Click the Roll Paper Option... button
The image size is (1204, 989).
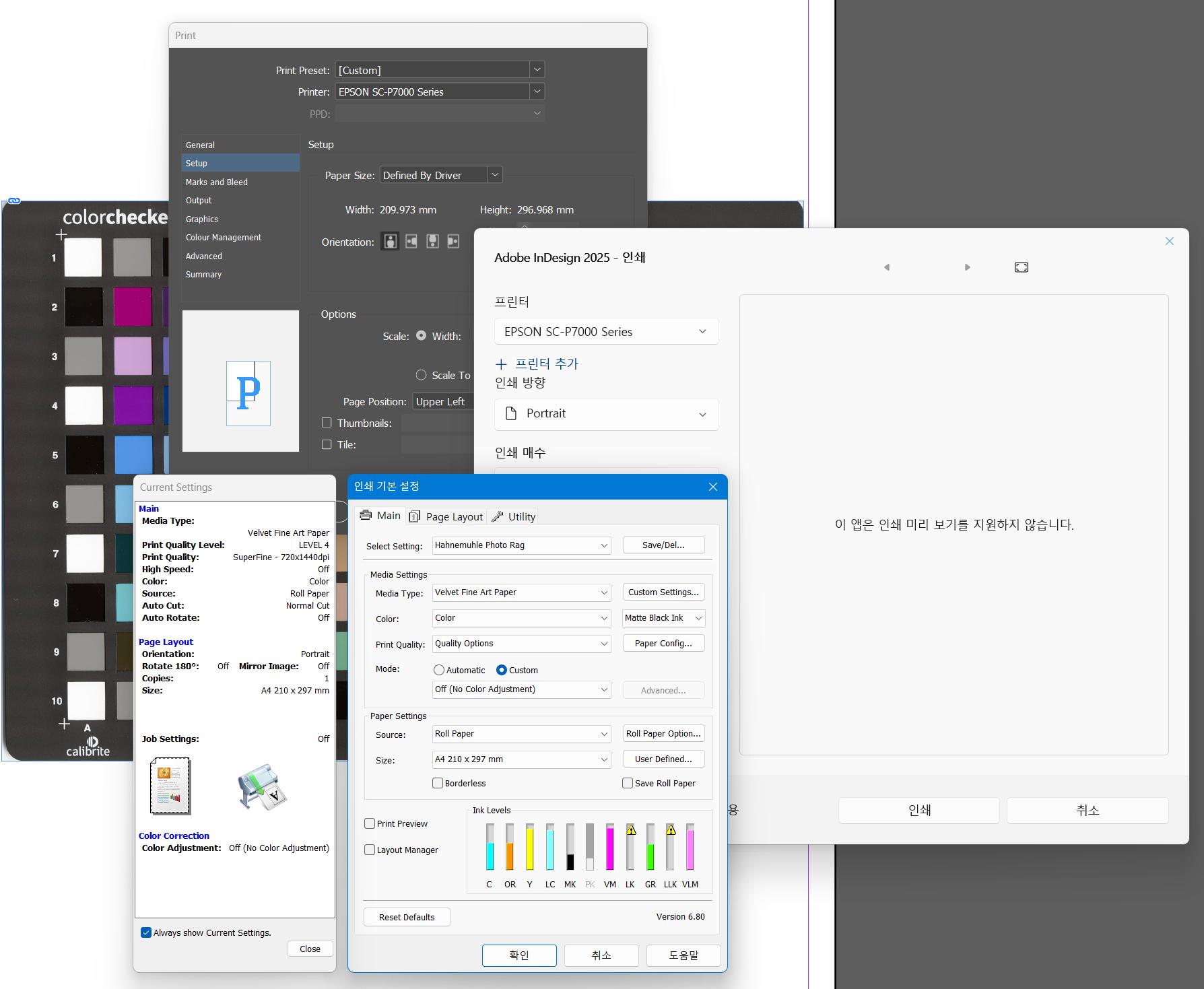[x=664, y=733]
